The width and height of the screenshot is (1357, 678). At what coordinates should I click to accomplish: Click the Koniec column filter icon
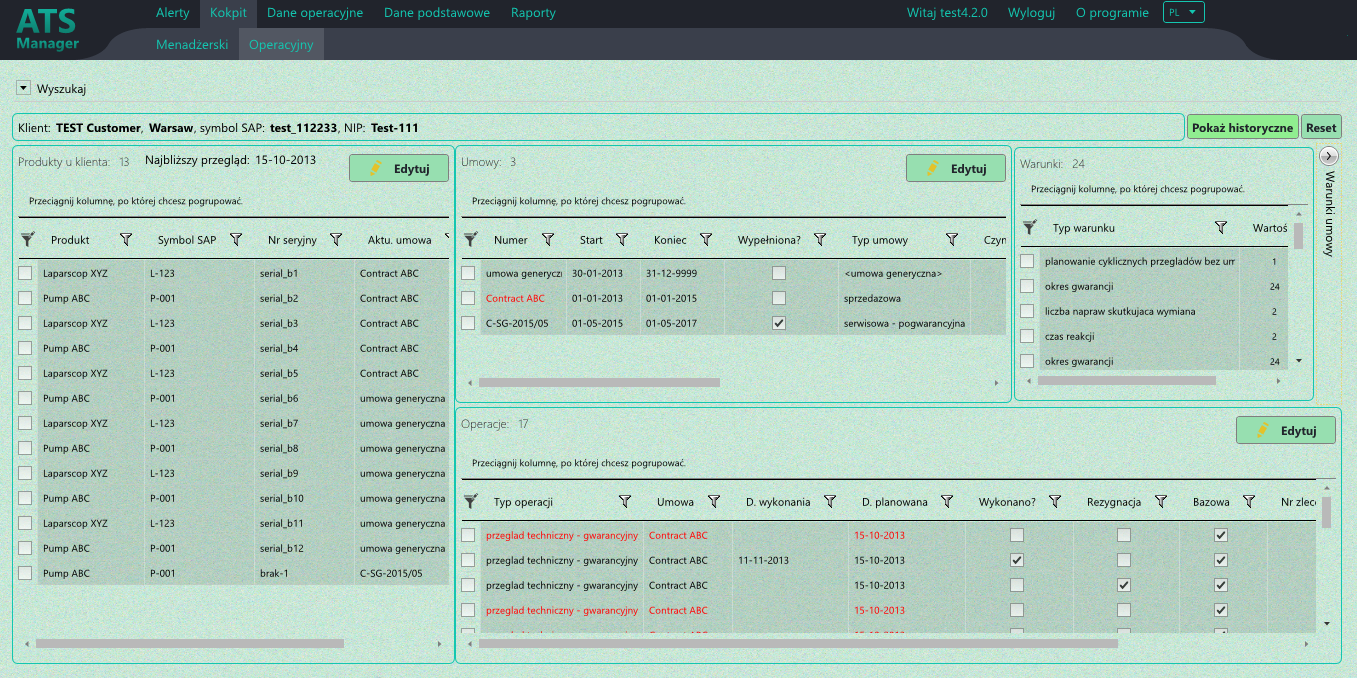706,240
